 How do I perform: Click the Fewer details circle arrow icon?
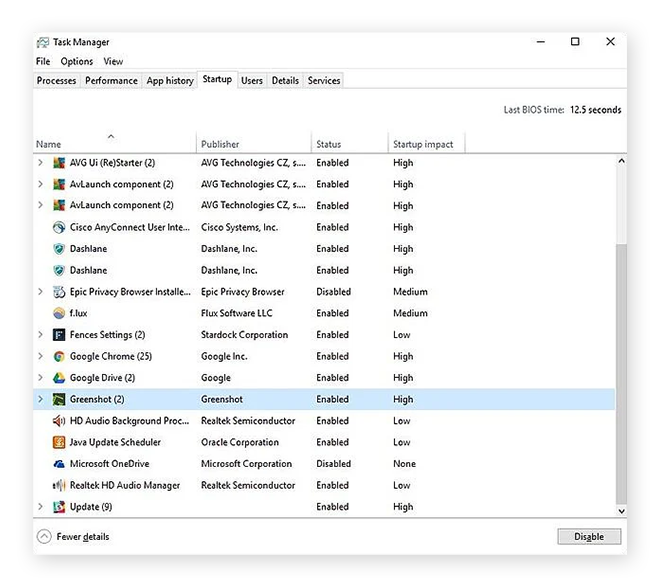tap(44, 537)
